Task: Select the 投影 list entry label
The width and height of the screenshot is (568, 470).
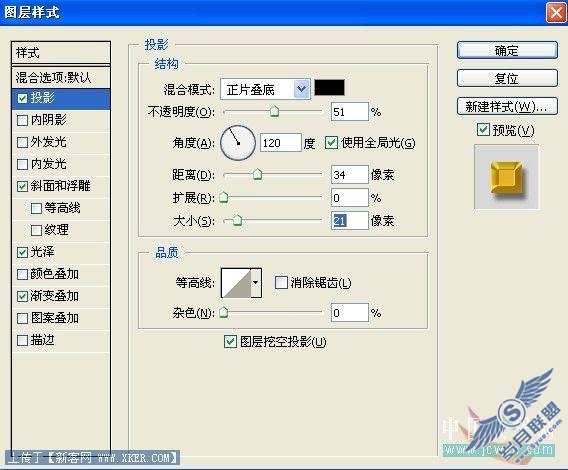Action: tap(42, 98)
